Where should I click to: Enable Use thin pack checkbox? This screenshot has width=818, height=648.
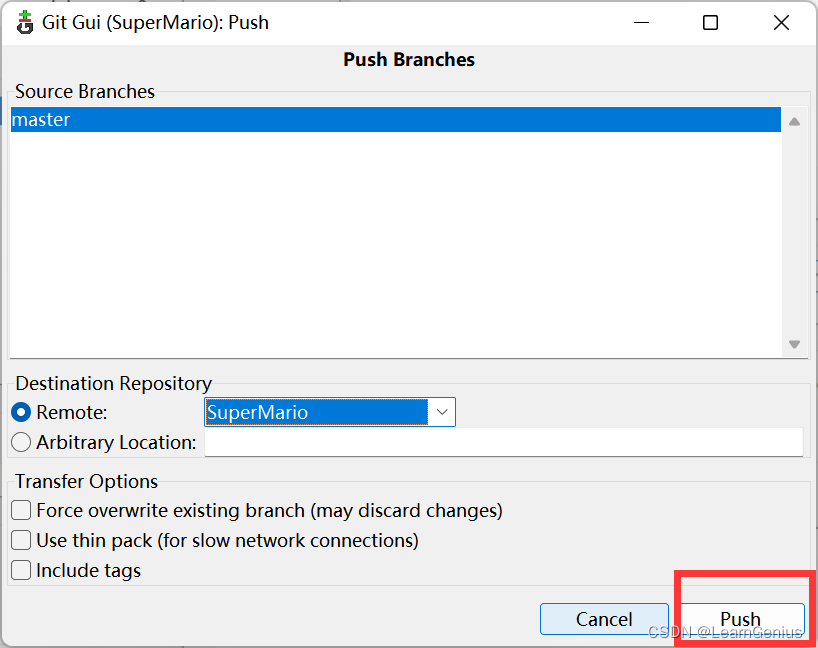(x=21, y=541)
